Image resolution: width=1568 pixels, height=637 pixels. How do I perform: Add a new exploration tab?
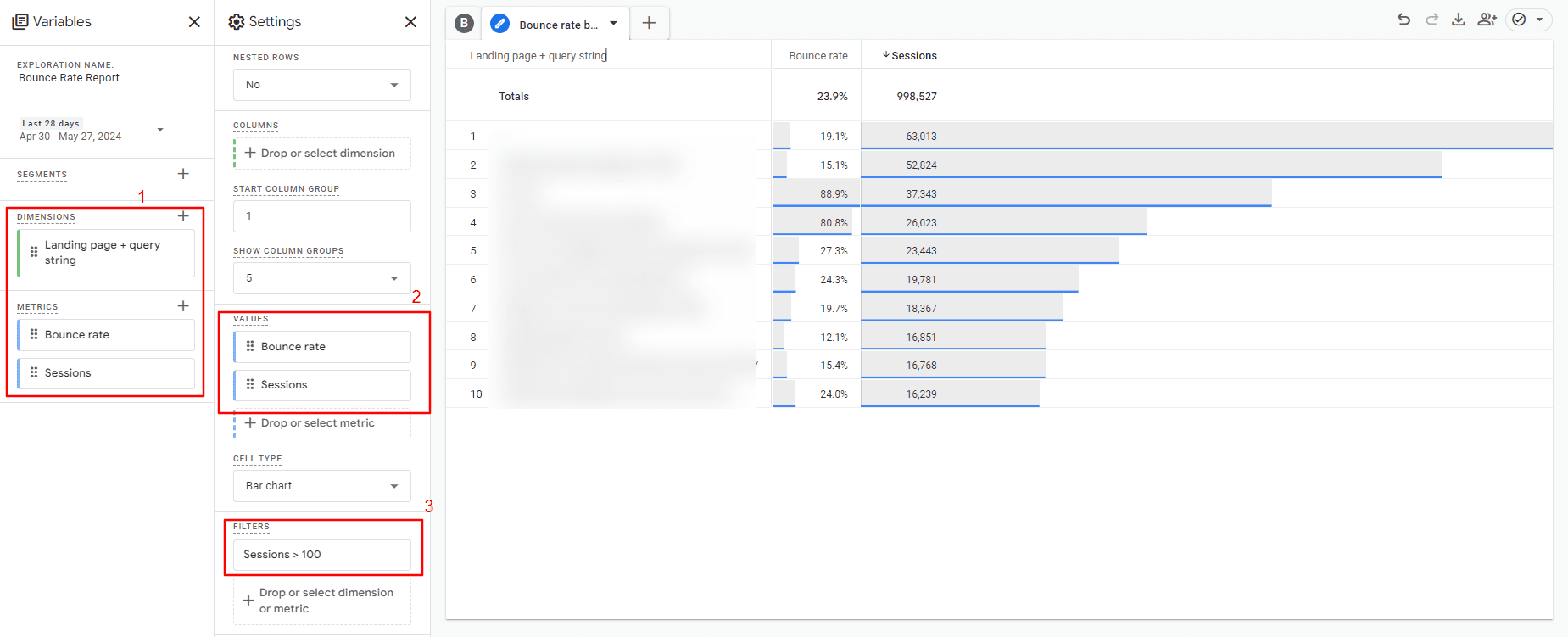point(649,24)
